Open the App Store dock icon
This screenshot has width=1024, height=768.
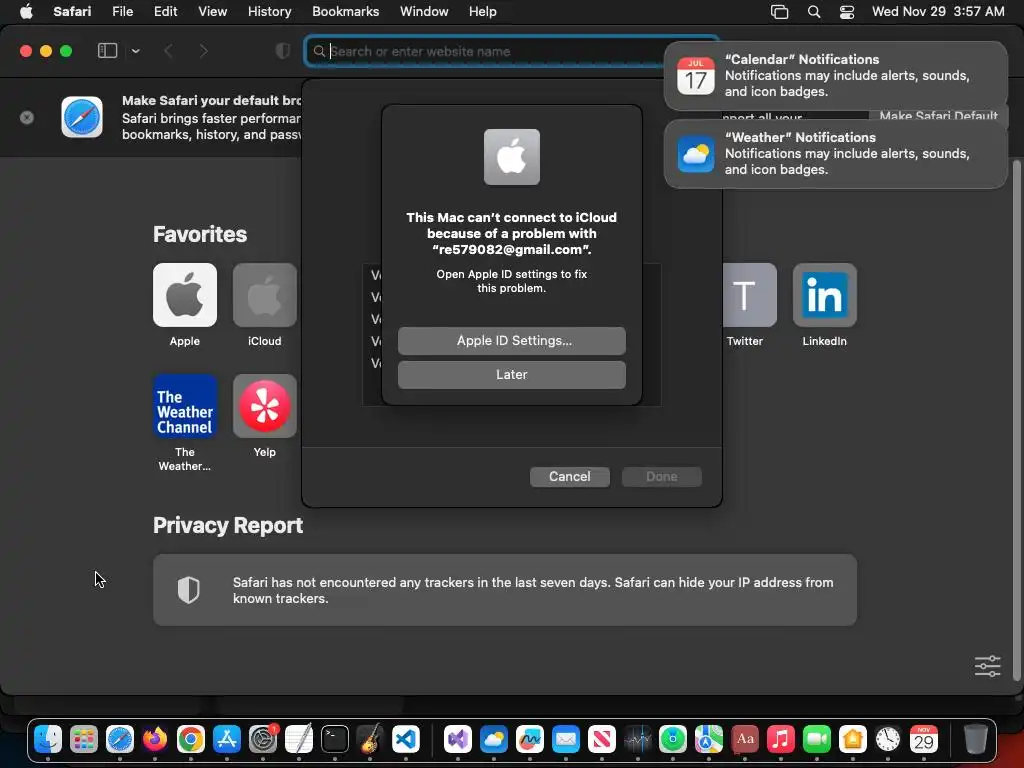point(227,739)
